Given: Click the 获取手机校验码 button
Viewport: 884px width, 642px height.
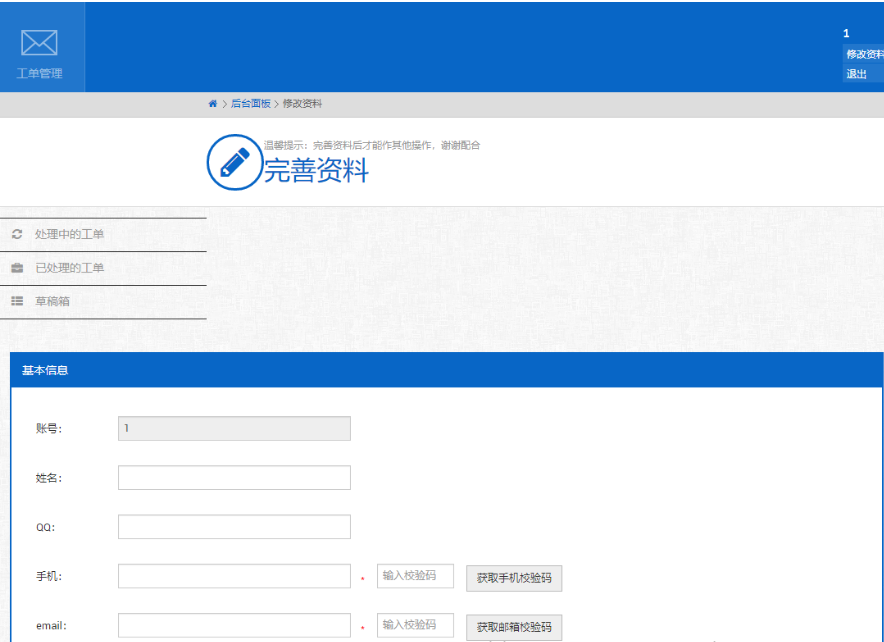Looking at the screenshot, I should point(514,578).
